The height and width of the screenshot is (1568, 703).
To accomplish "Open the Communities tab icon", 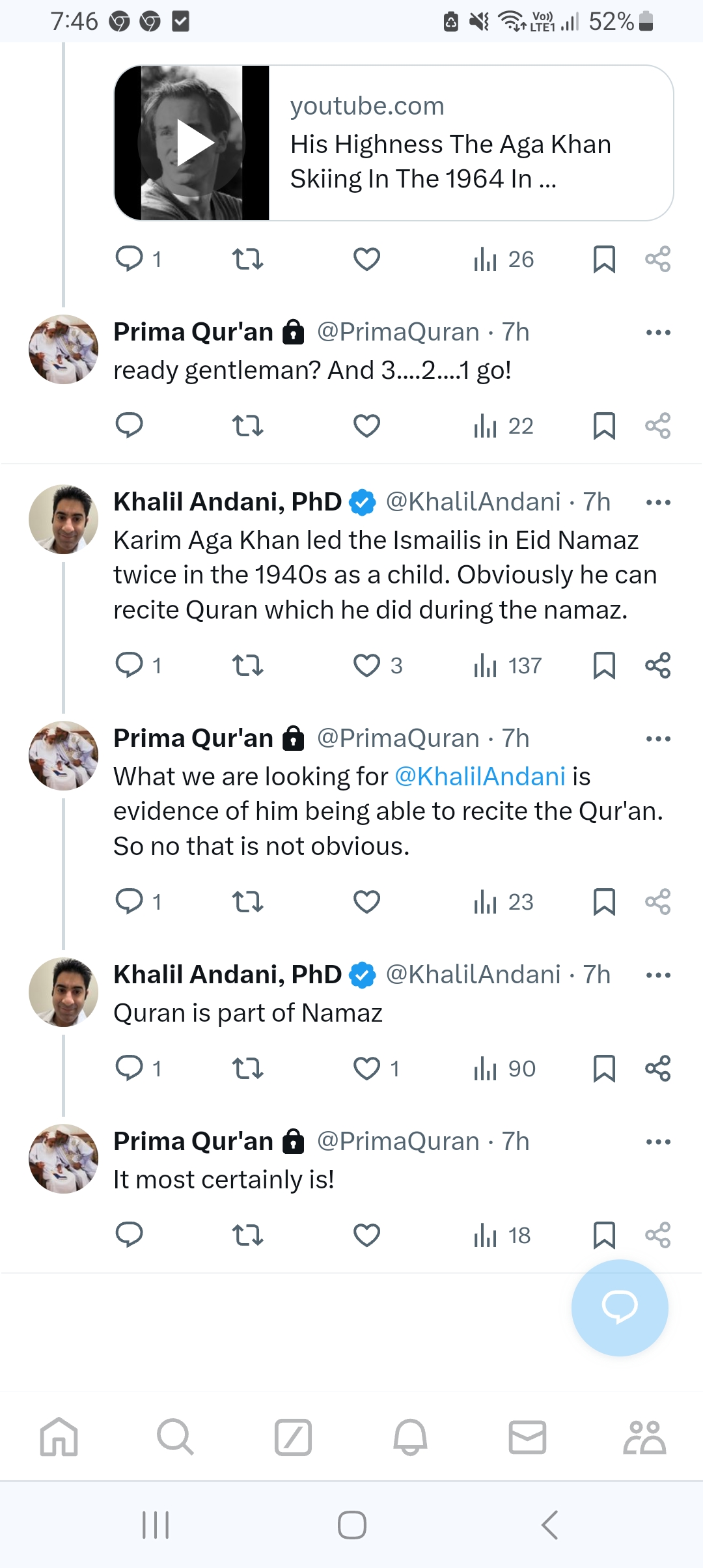I will tap(644, 1436).
